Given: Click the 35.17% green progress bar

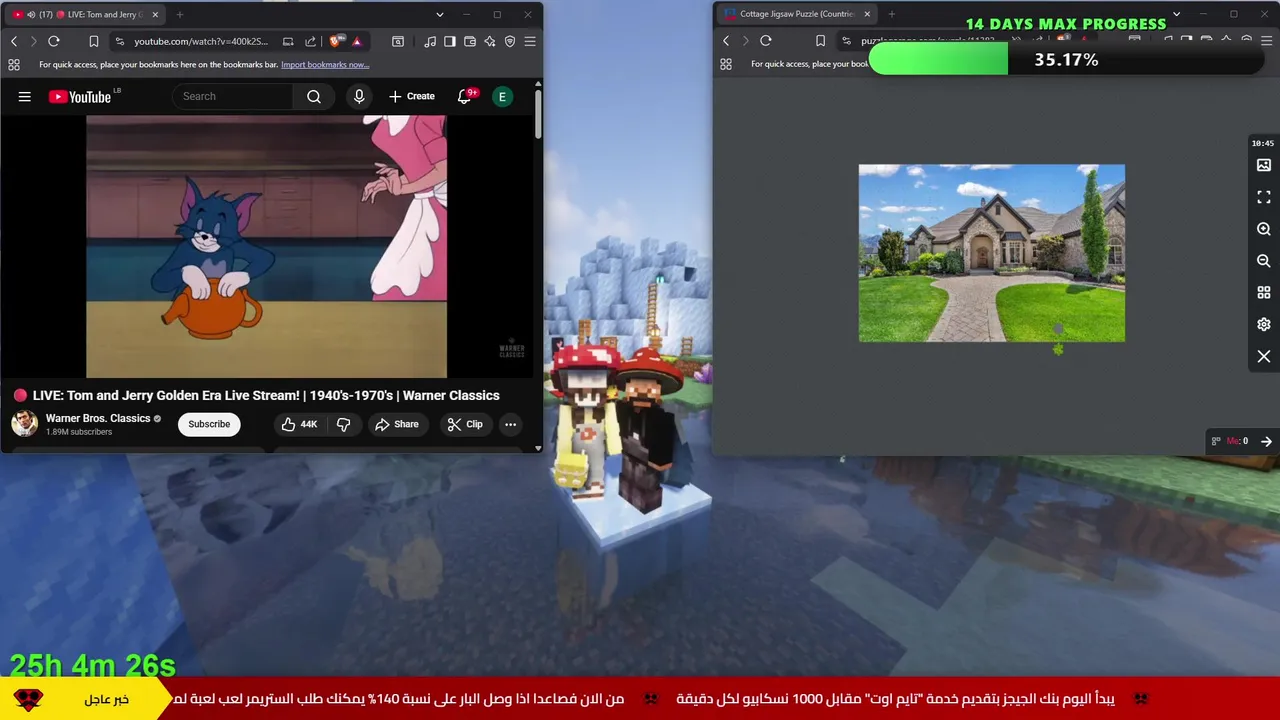Looking at the screenshot, I should tap(1067, 60).
